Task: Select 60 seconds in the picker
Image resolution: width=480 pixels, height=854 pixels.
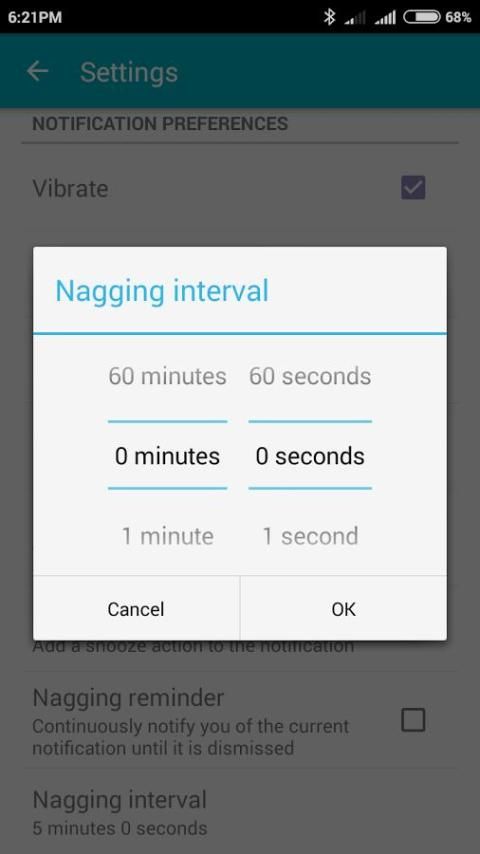Action: [310, 376]
